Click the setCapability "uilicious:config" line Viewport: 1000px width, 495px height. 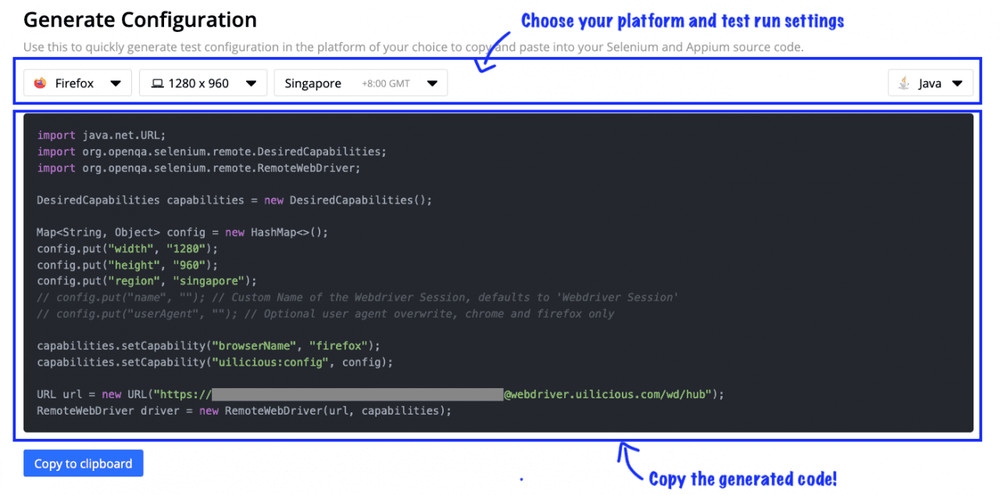(x=215, y=362)
